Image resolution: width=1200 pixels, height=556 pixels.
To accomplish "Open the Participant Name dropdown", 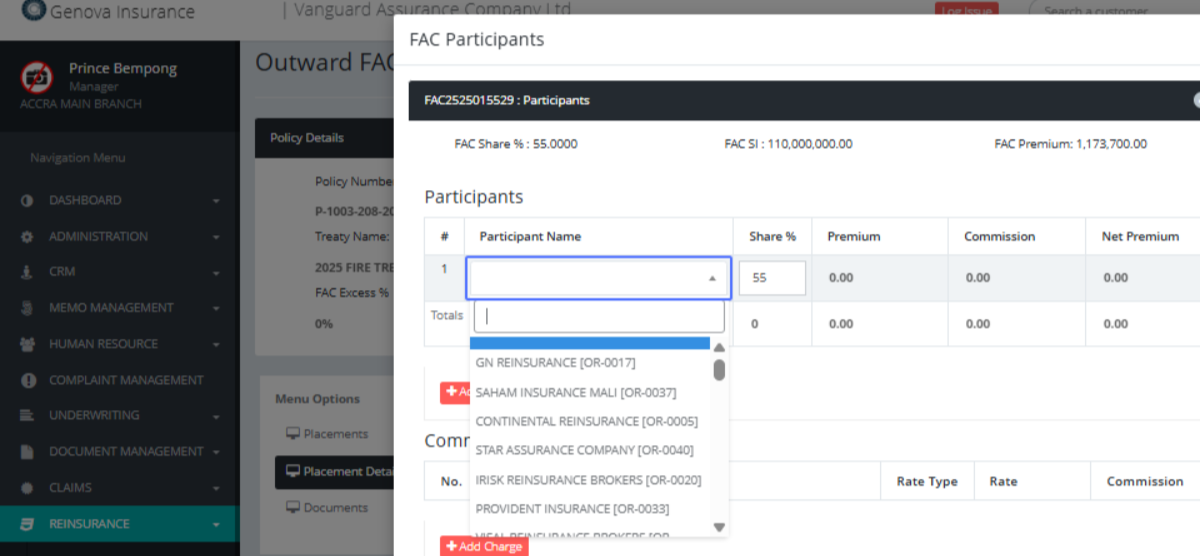I will pyautogui.click(x=598, y=278).
